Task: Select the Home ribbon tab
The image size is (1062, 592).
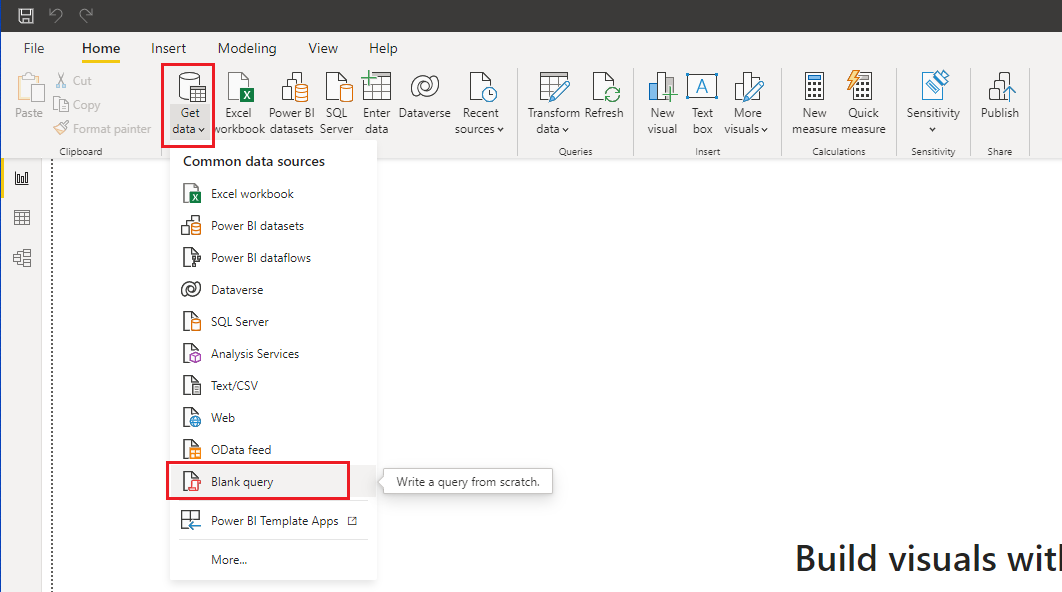Action: tap(101, 49)
